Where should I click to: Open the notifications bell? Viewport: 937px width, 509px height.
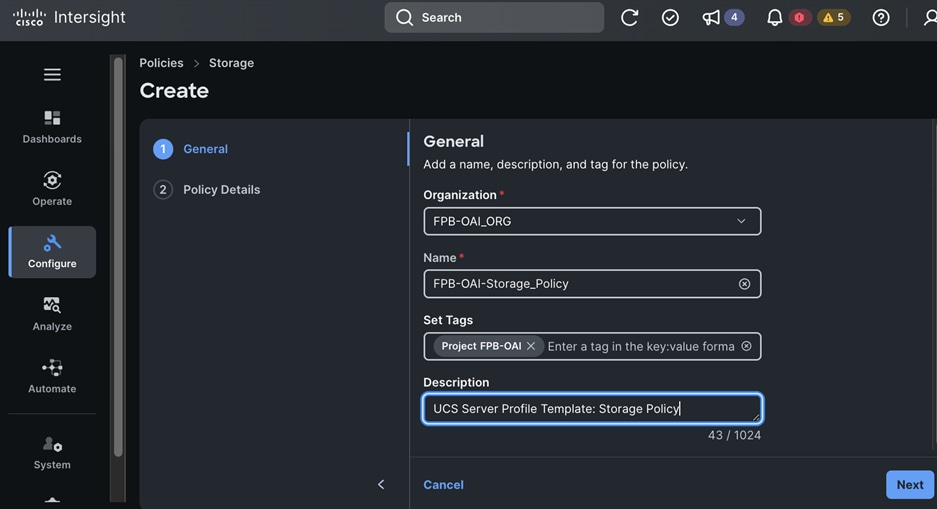click(774, 18)
